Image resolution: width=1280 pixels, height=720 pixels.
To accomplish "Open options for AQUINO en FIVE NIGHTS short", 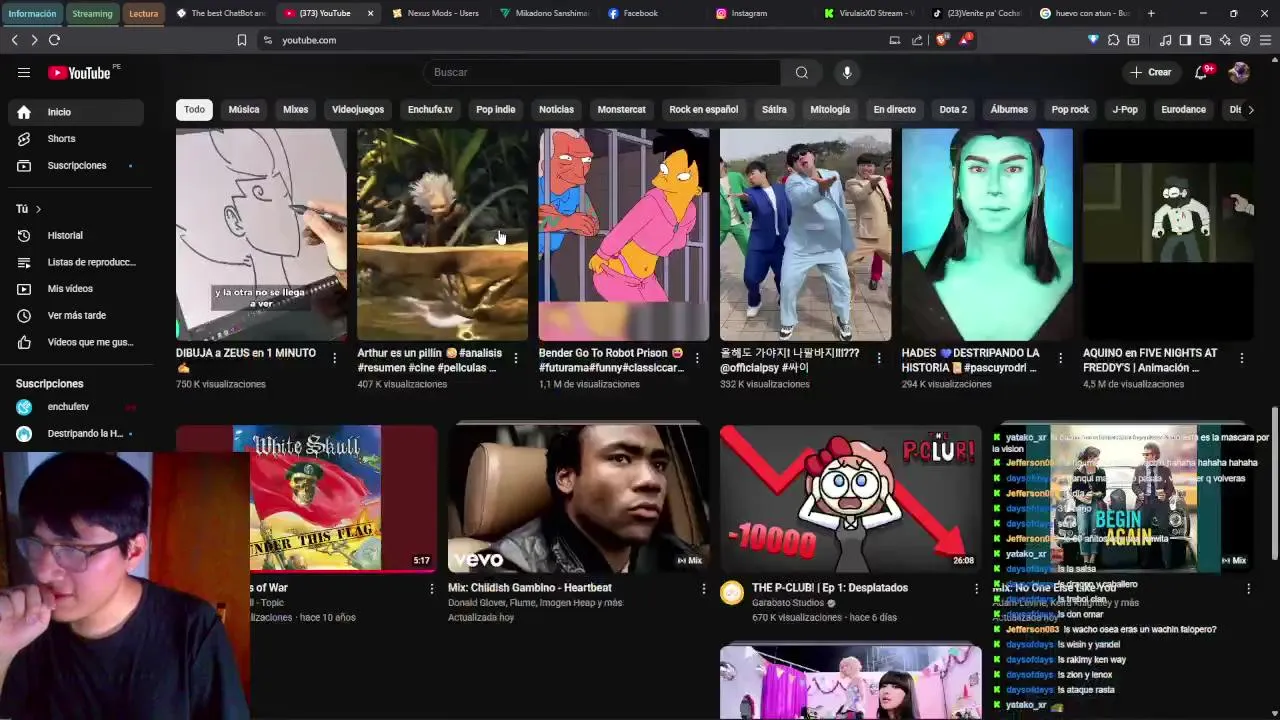I will 1242,358.
